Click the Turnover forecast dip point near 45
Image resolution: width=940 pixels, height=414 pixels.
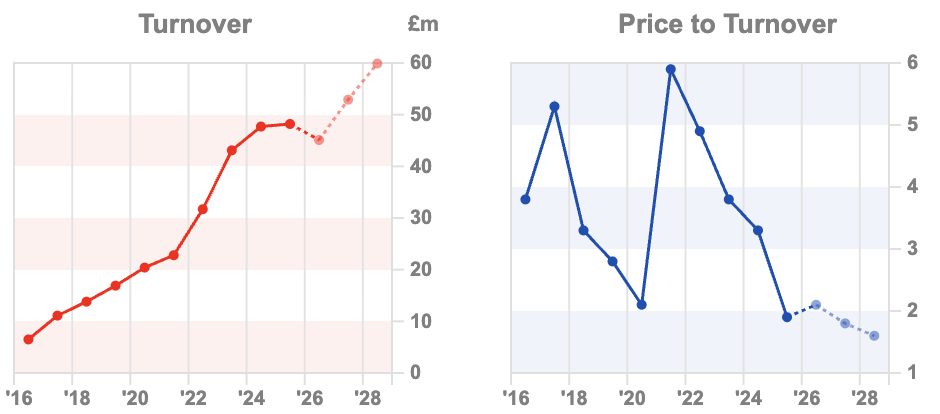pyautogui.click(x=319, y=140)
